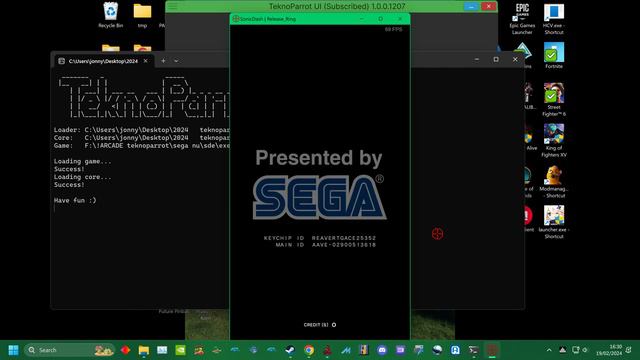Viewport: 640px width, 360px height.
Task: Open the red diamond app in taskbar
Action: tap(125, 350)
